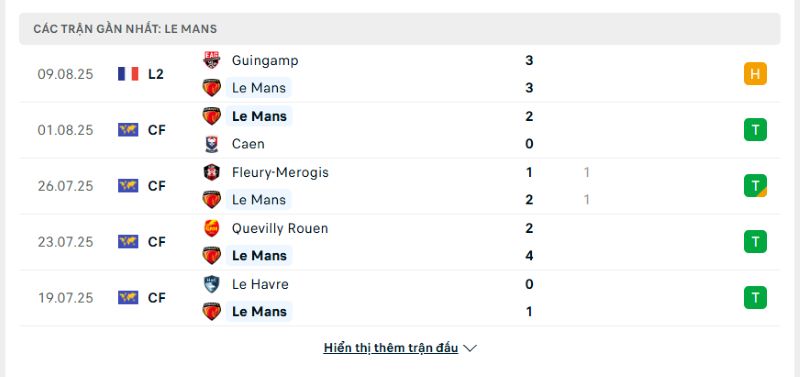Click the green T badge for Le Havre match

[755, 297]
